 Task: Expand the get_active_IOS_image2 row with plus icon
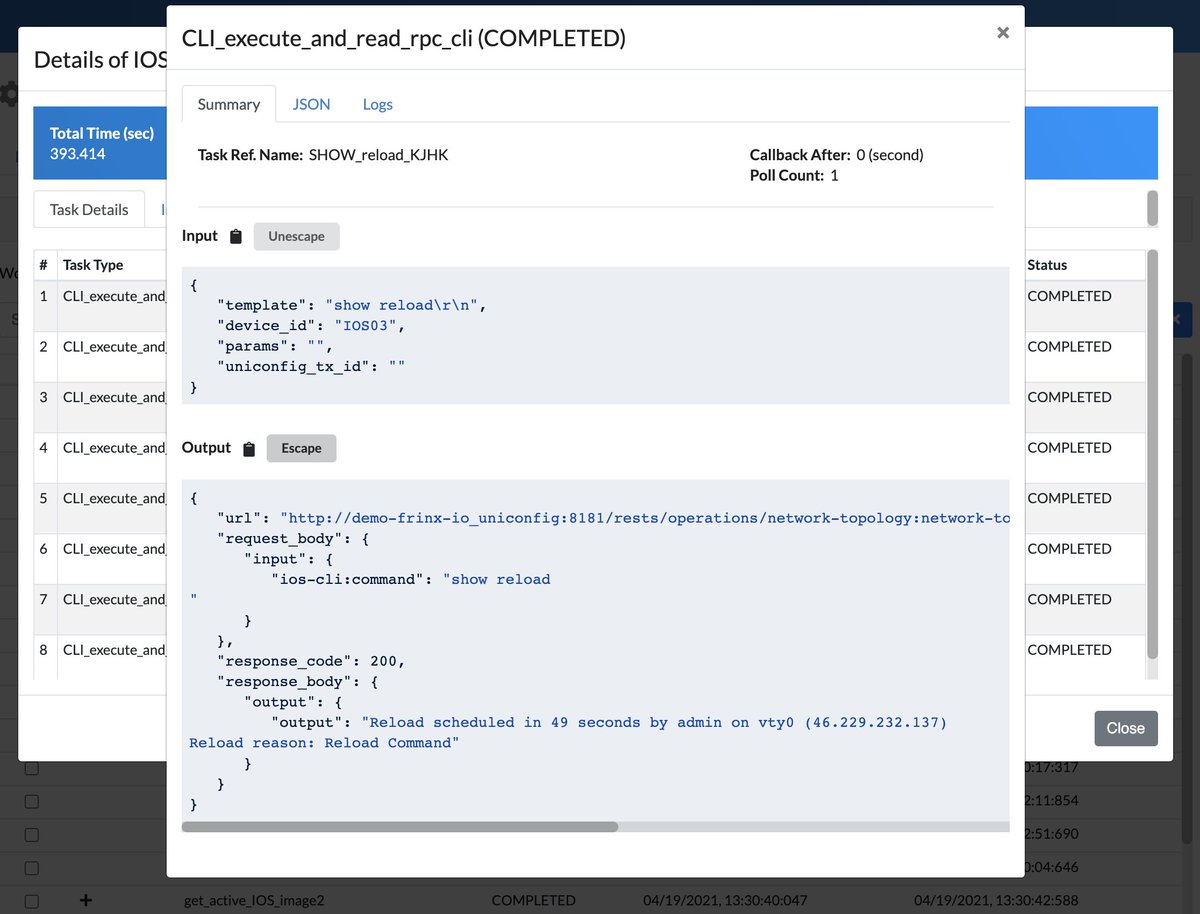coord(86,900)
